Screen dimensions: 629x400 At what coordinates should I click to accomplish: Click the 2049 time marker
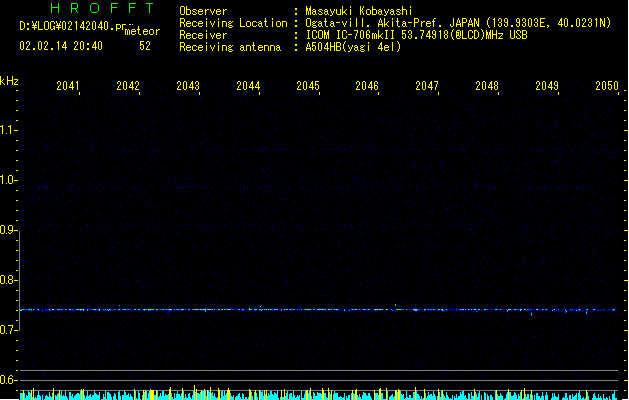[547, 86]
